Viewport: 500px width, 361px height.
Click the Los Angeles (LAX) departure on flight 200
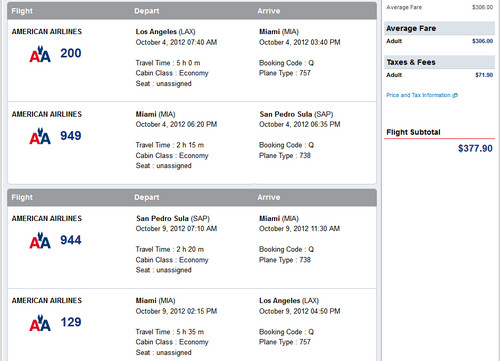click(165, 32)
